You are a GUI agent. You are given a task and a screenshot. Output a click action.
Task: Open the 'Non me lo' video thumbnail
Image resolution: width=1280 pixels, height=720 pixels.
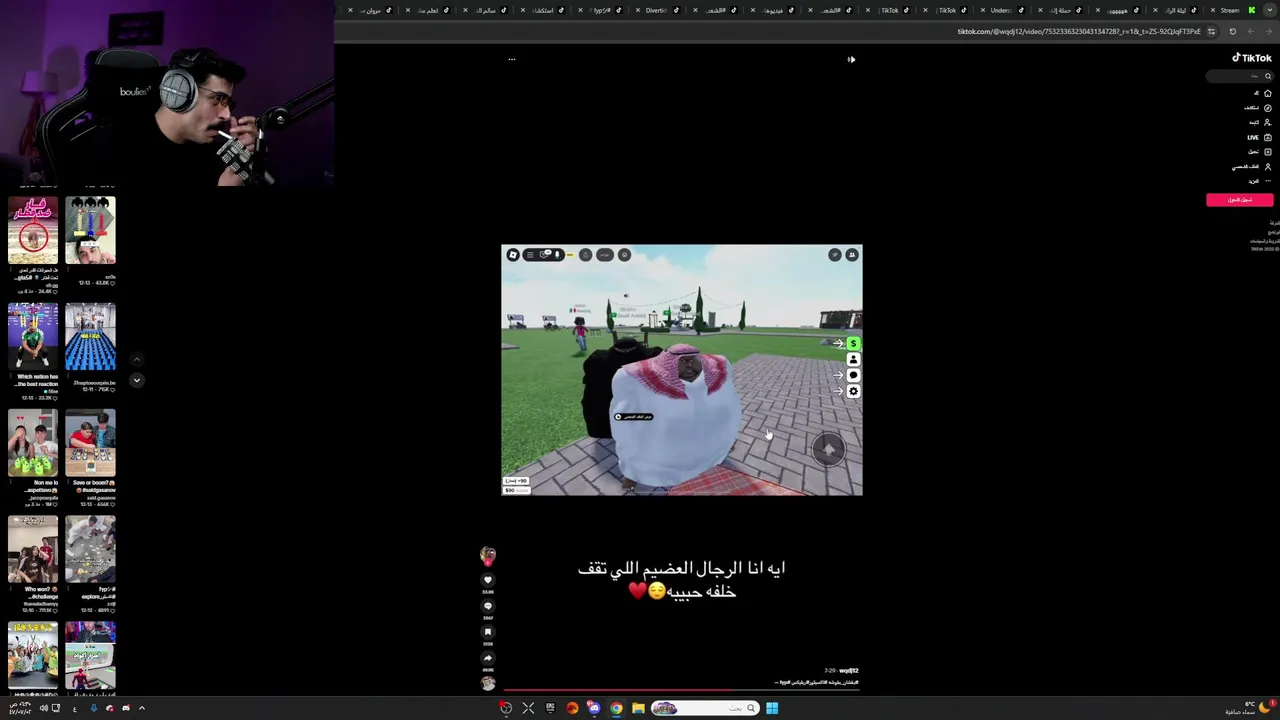33,443
